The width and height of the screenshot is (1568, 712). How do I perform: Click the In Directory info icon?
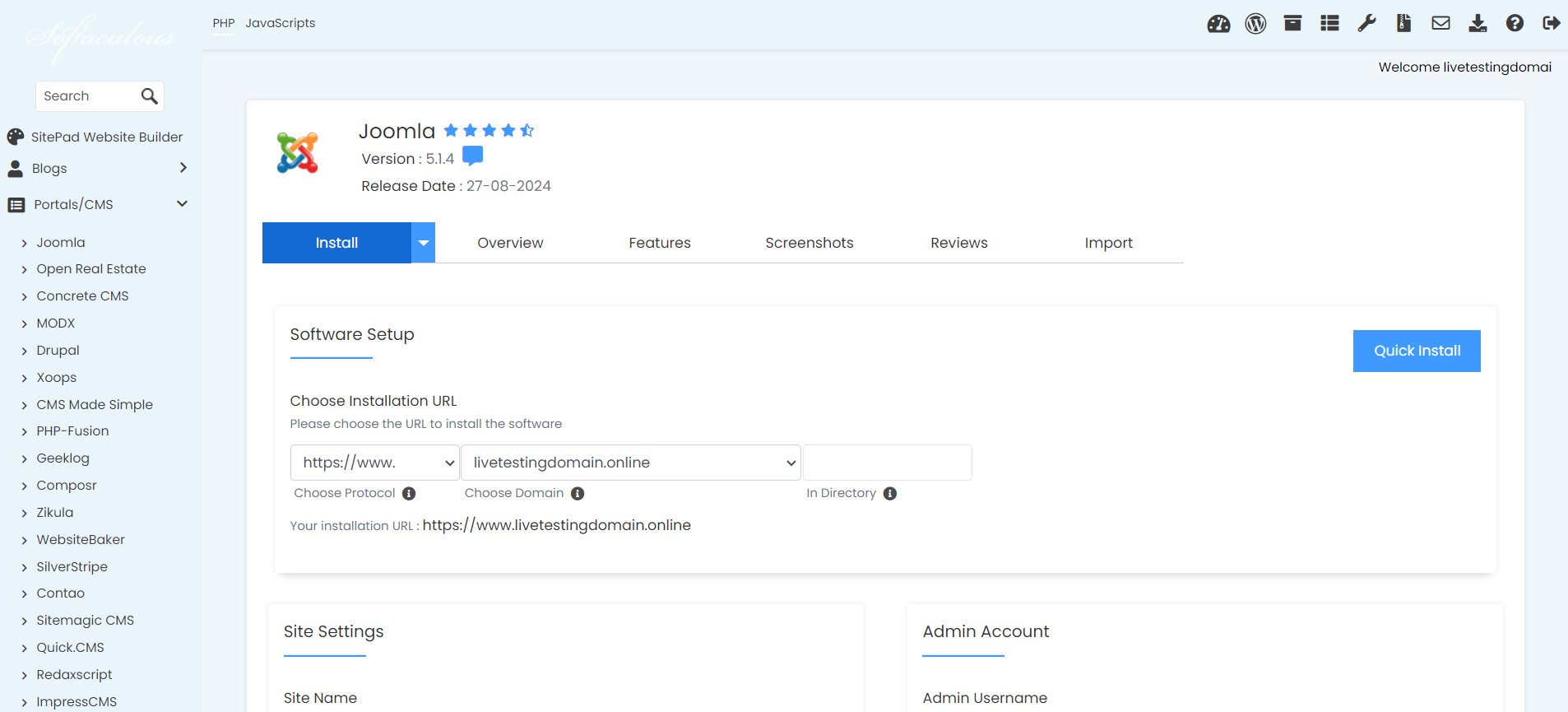890,494
